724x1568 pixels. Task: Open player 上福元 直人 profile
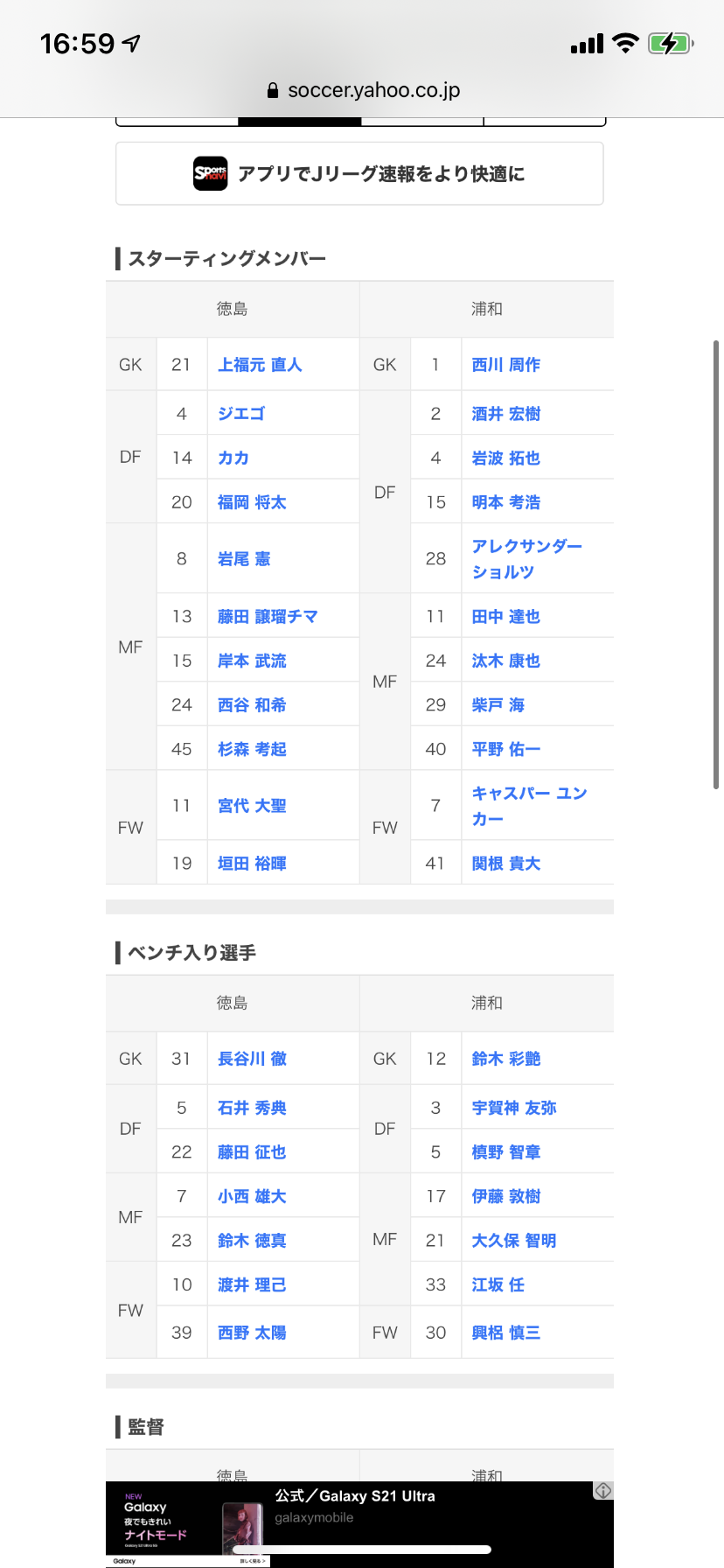260,365
